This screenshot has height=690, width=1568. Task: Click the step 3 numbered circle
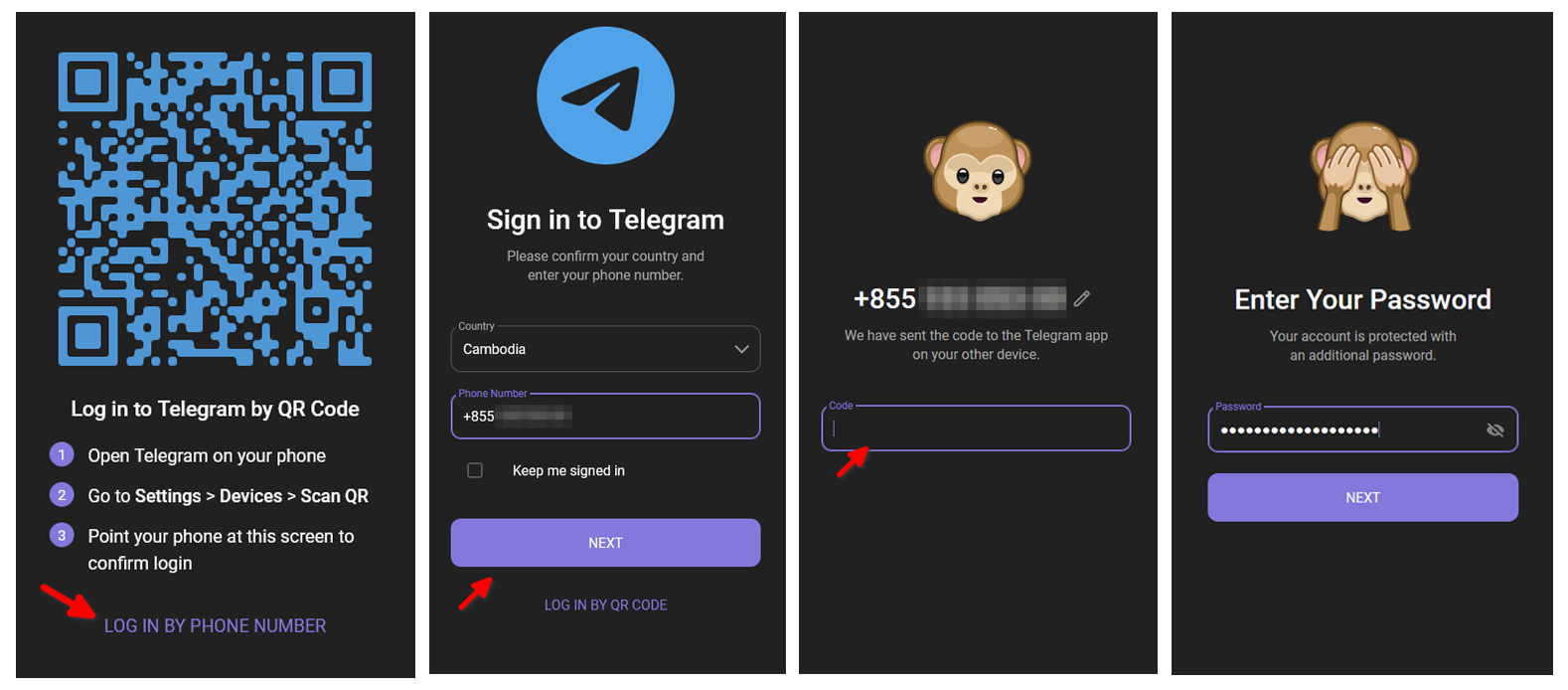tap(62, 535)
